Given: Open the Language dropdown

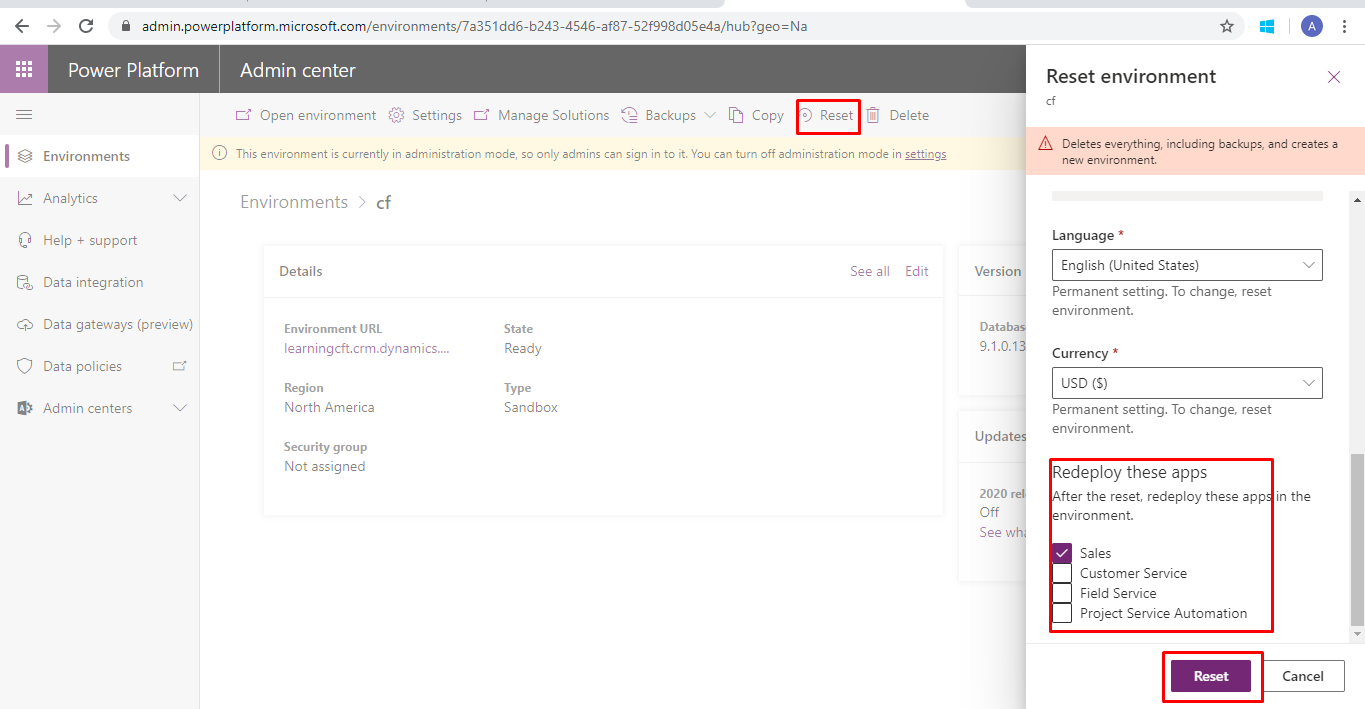Looking at the screenshot, I should [x=1187, y=265].
